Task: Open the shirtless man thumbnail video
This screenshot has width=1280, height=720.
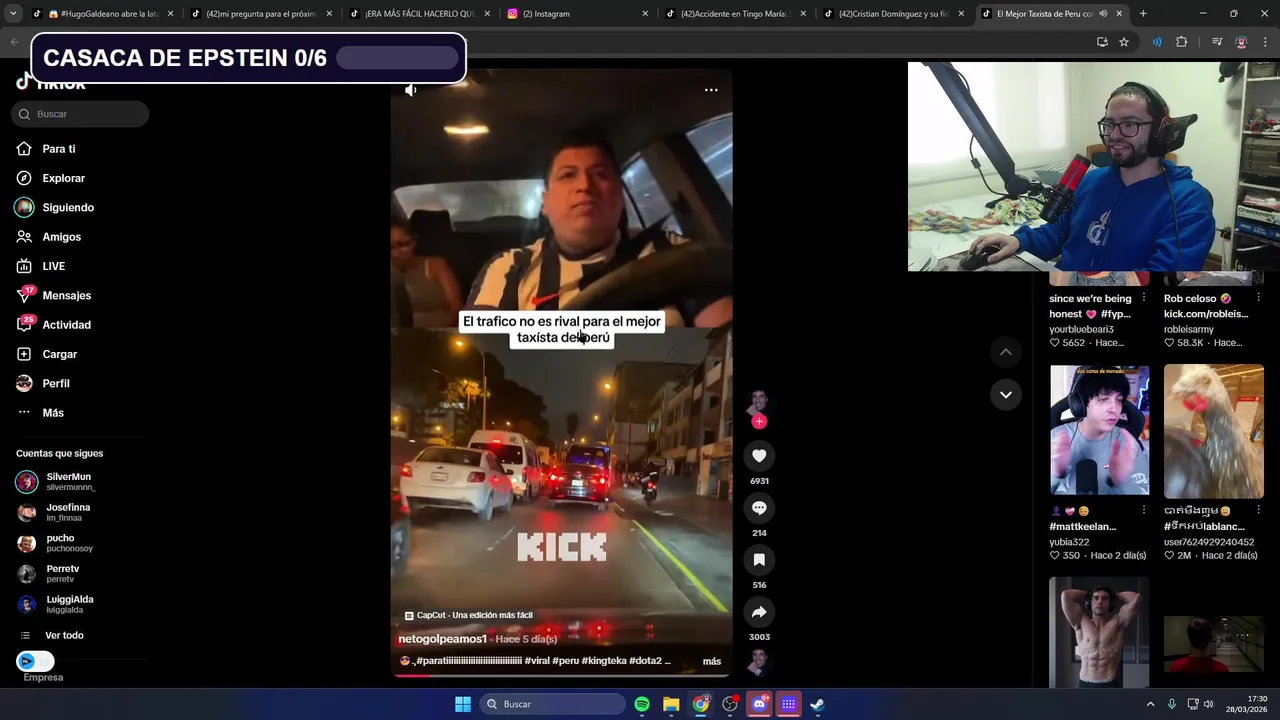Action: click(1099, 632)
